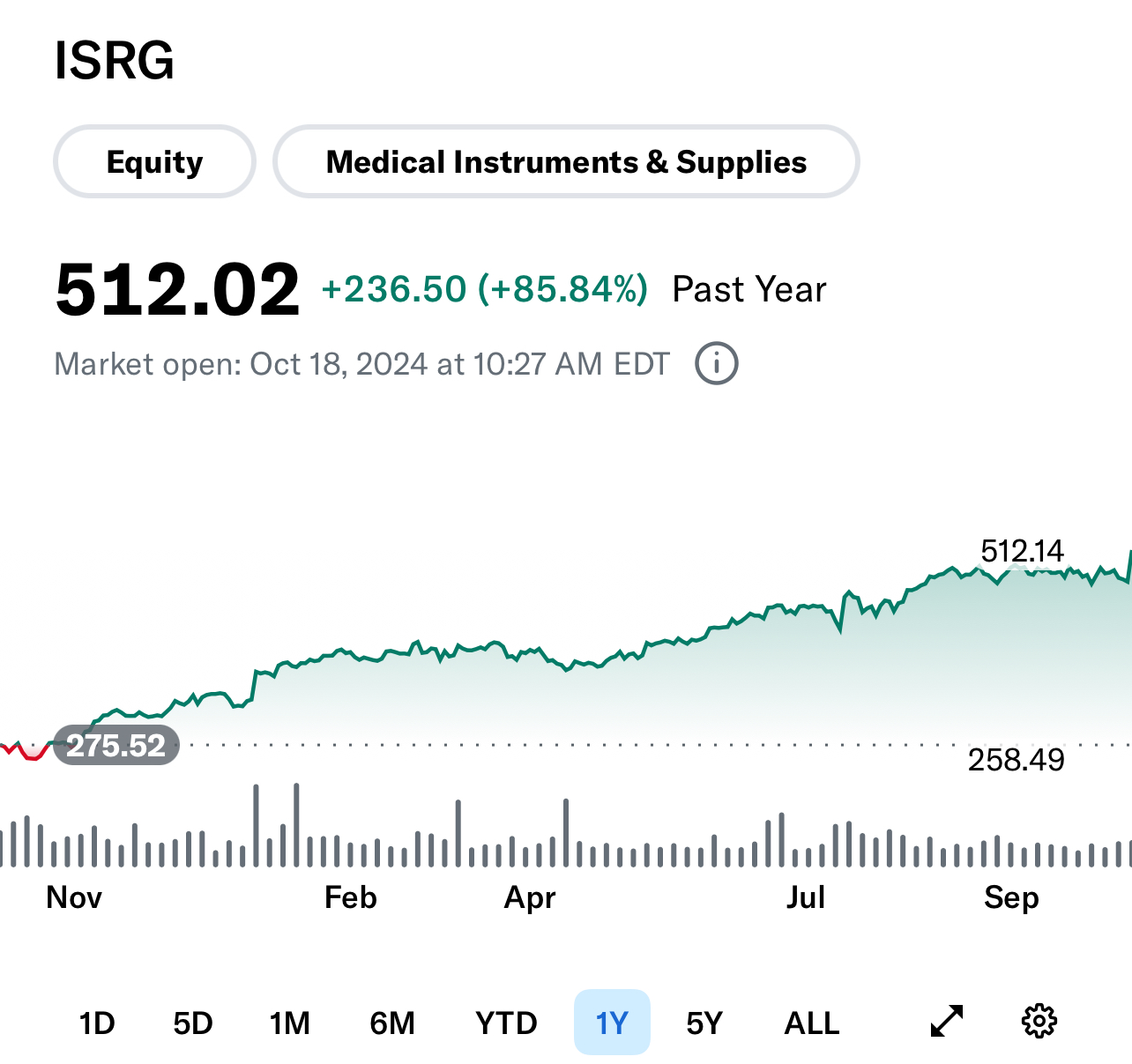The image size is (1132, 1064).
Task: Switch to ALL range
Action: 812,1023
